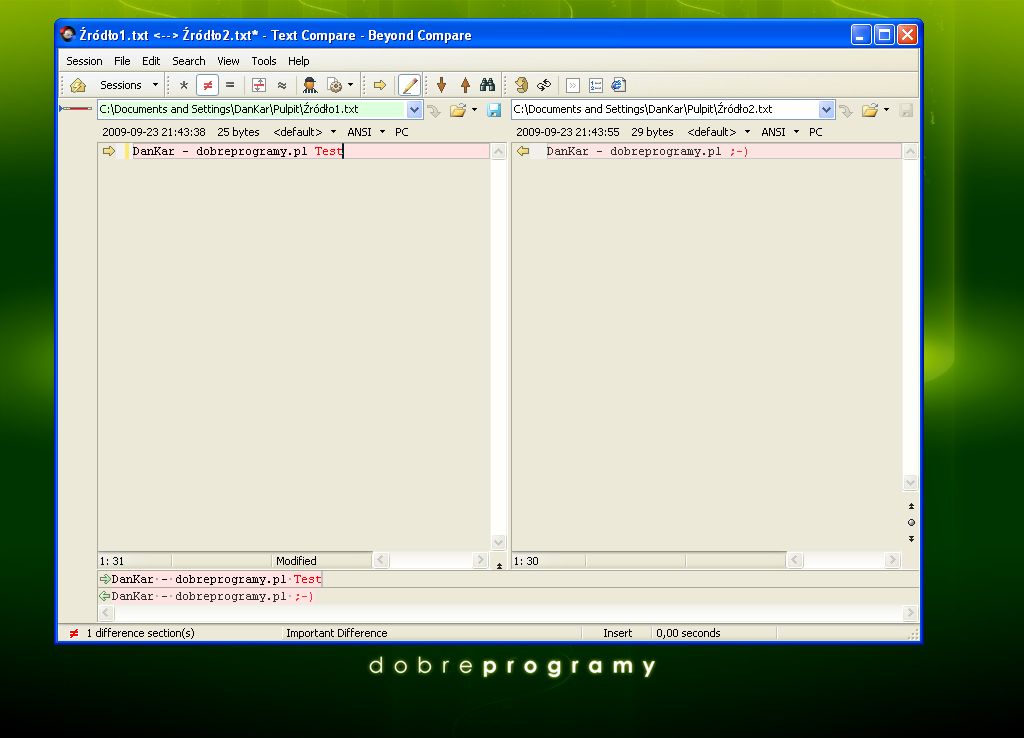The width and height of the screenshot is (1024, 738).
Task: Open the Sessions dropdown
Action: 129,85
